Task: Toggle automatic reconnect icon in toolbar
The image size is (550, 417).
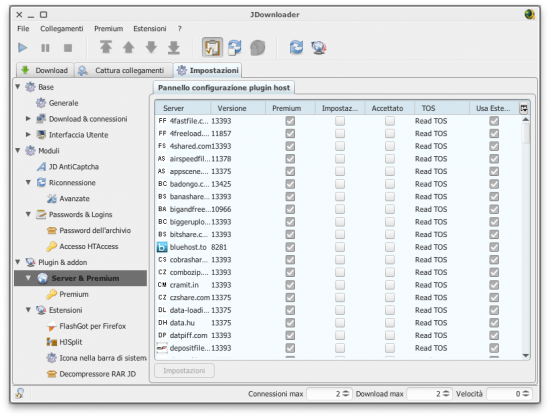Action: [235, 47]
